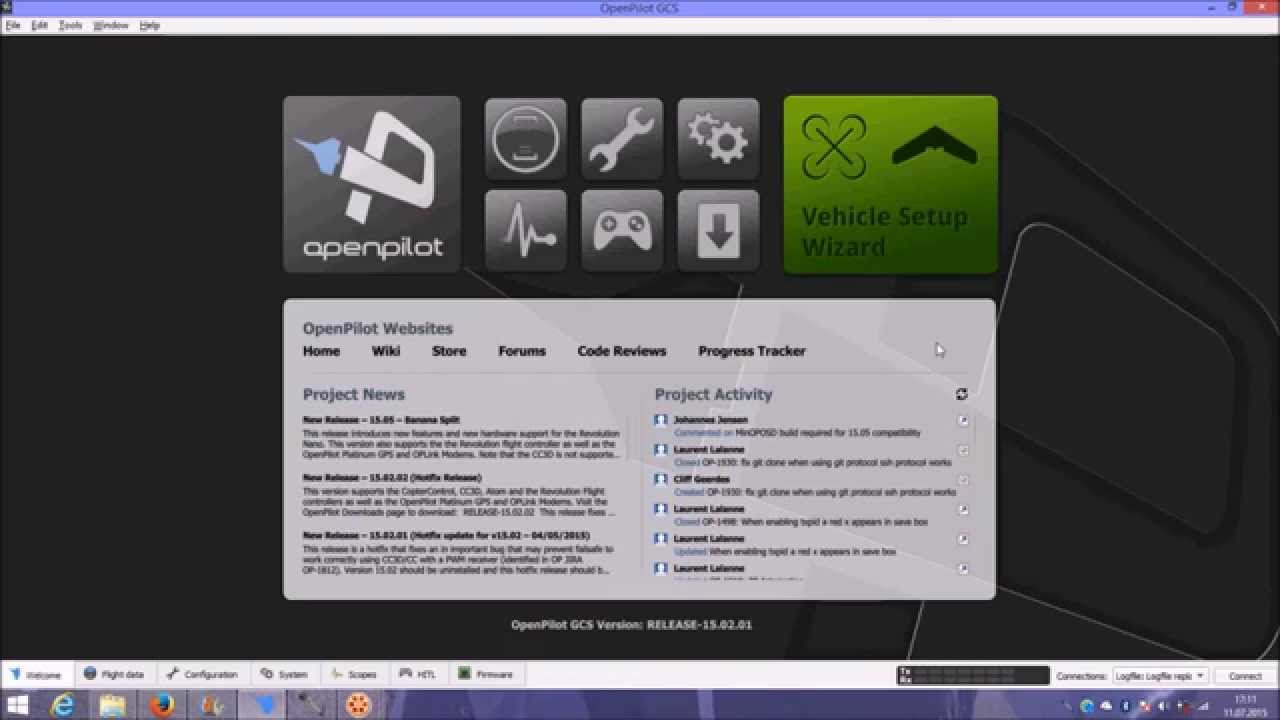Click Johannes Jensen's avatar icon

pos(661,421)
